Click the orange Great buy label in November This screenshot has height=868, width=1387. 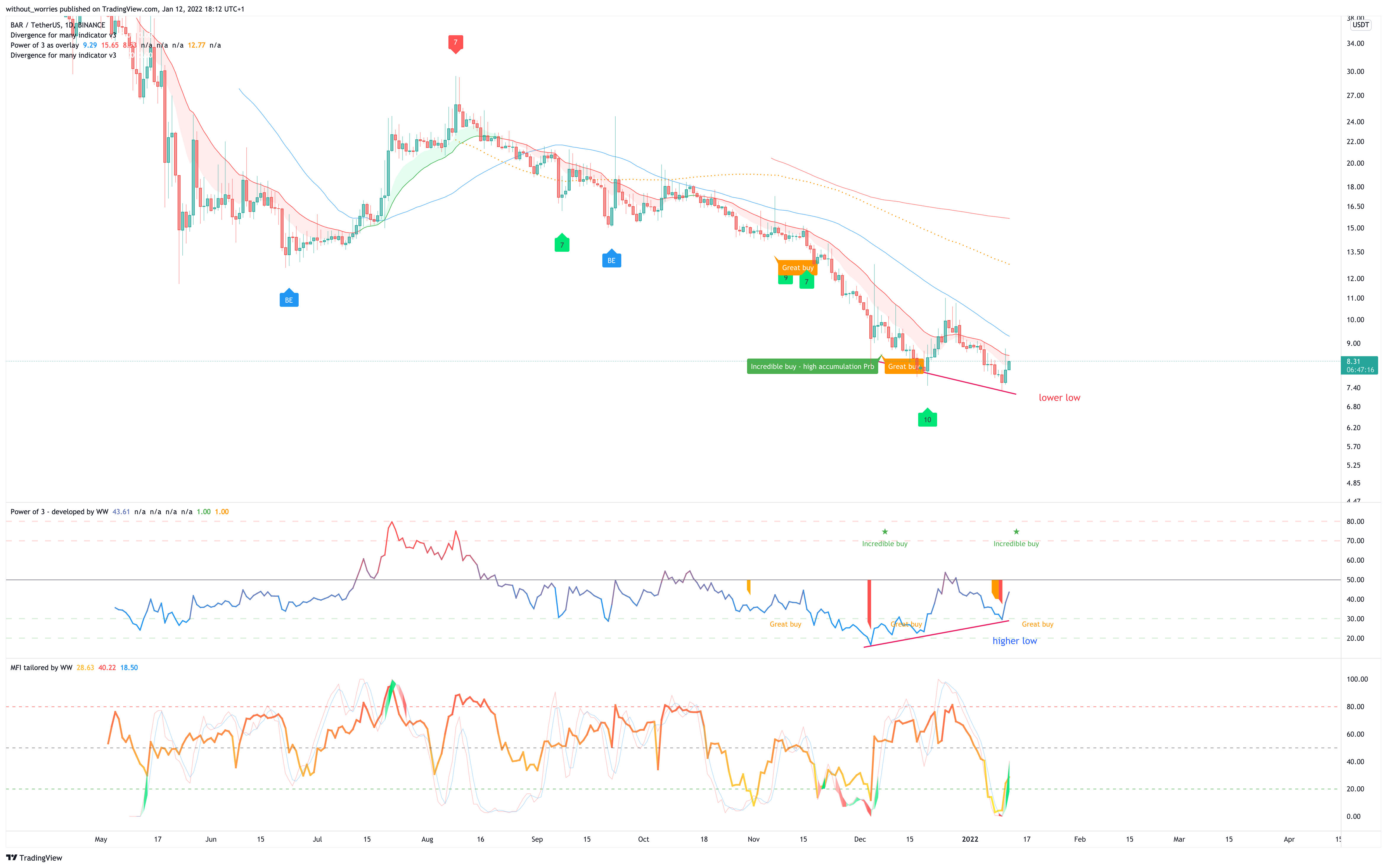pyautogui.click(x=798, y=267)
